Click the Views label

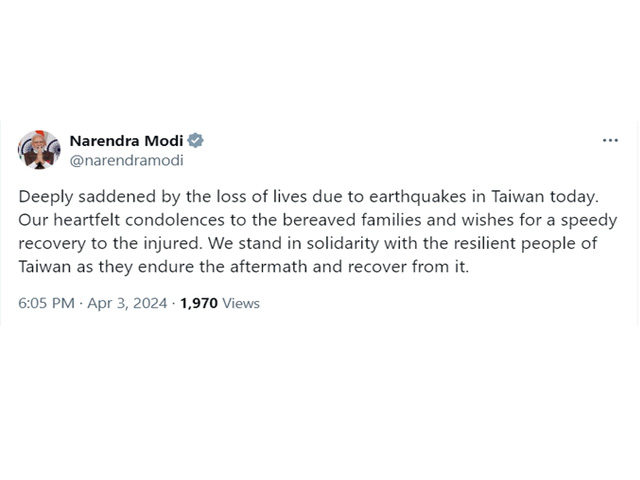(x=241, y=303)
